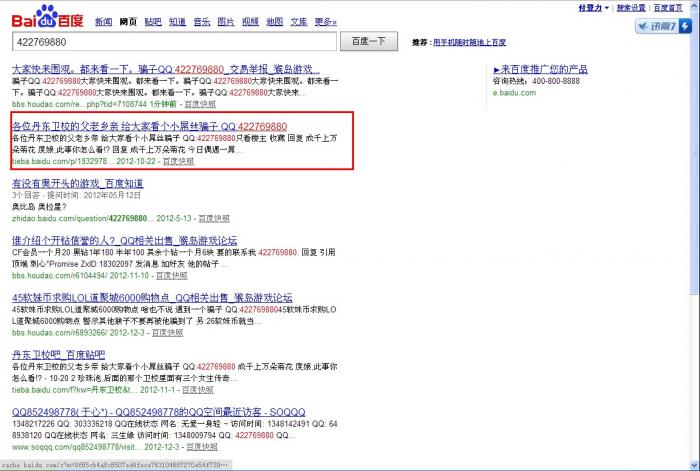Open the mobile Baidu recommendation link

pos(469,42)
